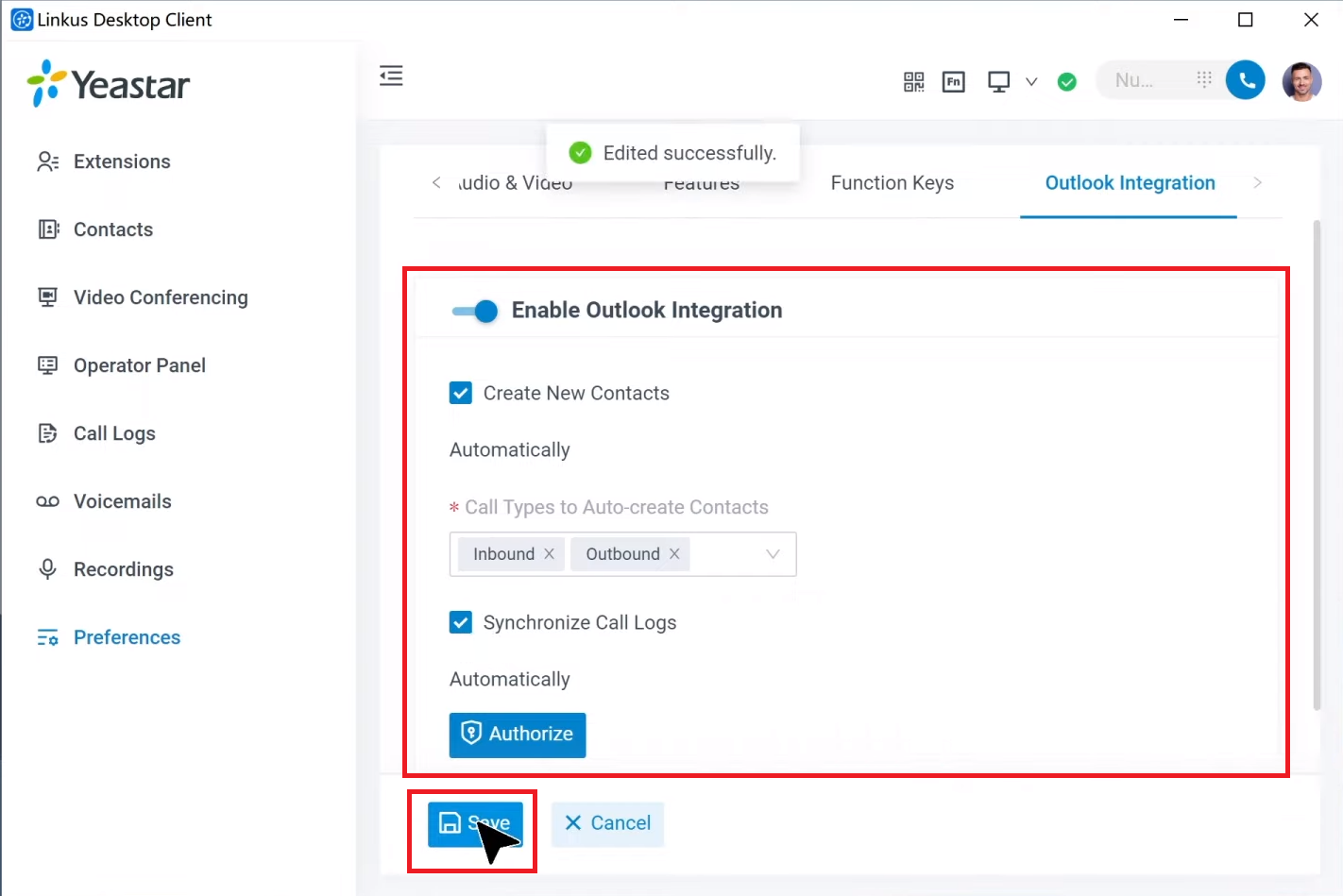1343x896 pixels.
Task: Click the green connection status icon
Action: (x=1066, y=81)
